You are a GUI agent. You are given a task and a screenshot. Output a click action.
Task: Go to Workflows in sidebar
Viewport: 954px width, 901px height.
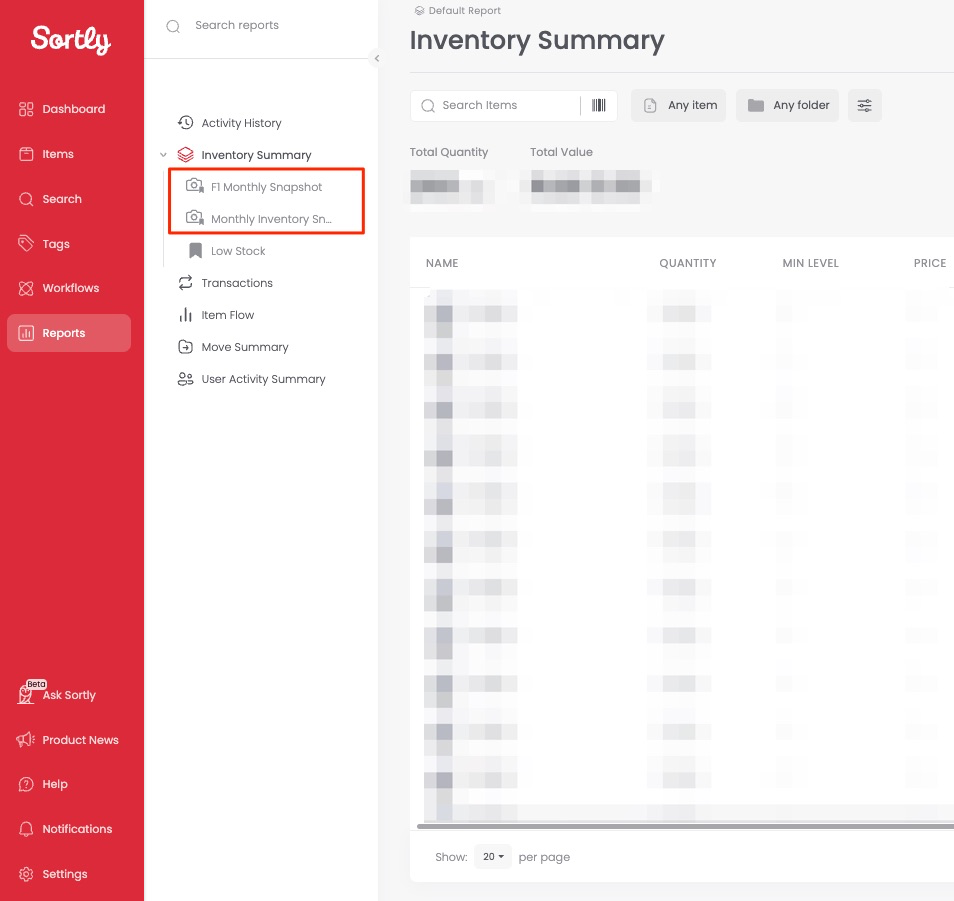70,288
